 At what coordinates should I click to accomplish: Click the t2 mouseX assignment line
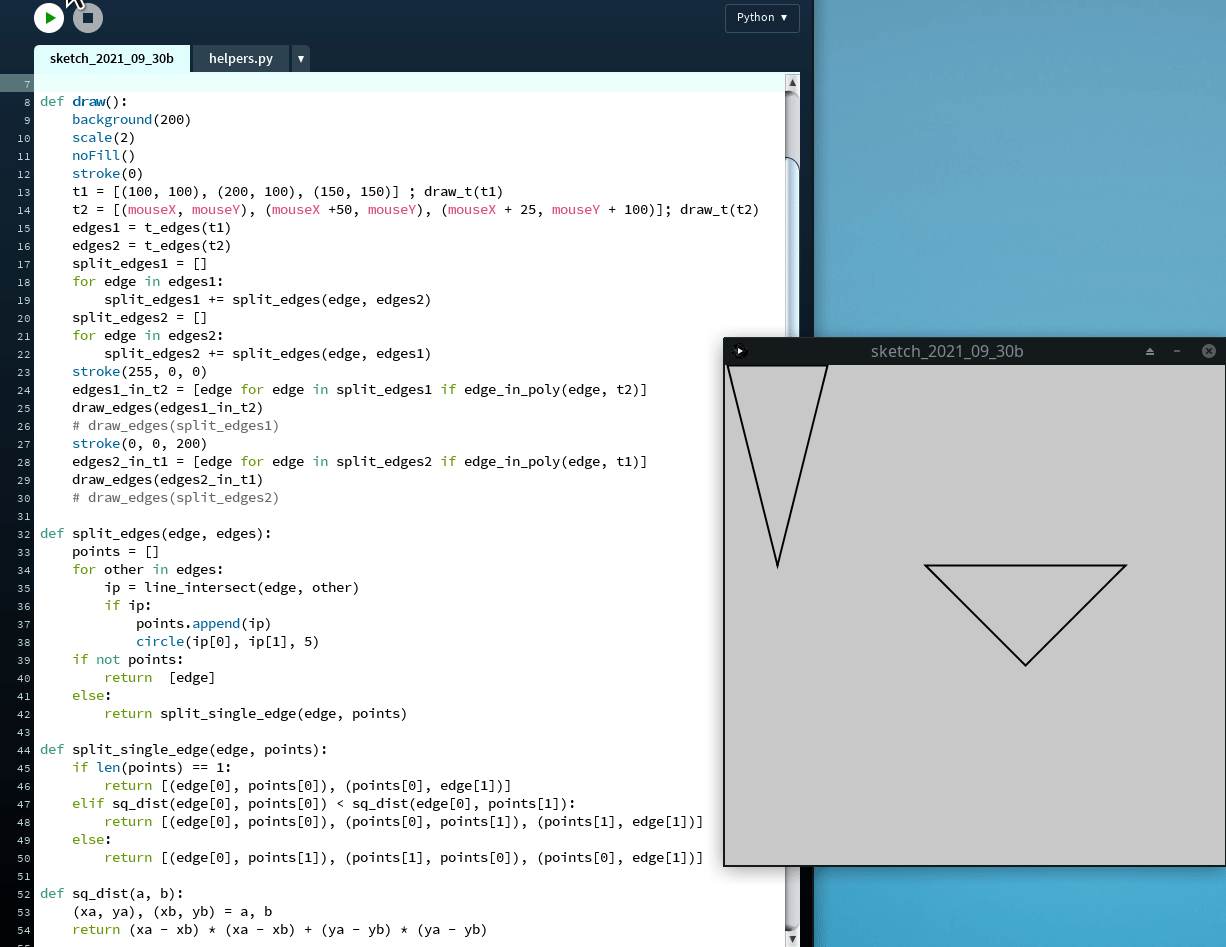[x=415, y=209]
